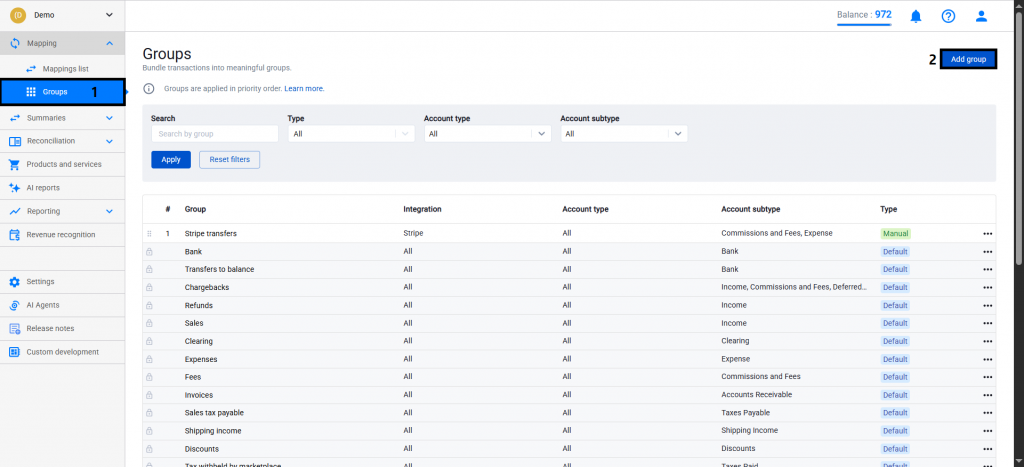The width and height of the screenshot is (1024, 467).
Task: Open the Account type filter dropdown
Action: 487,133
